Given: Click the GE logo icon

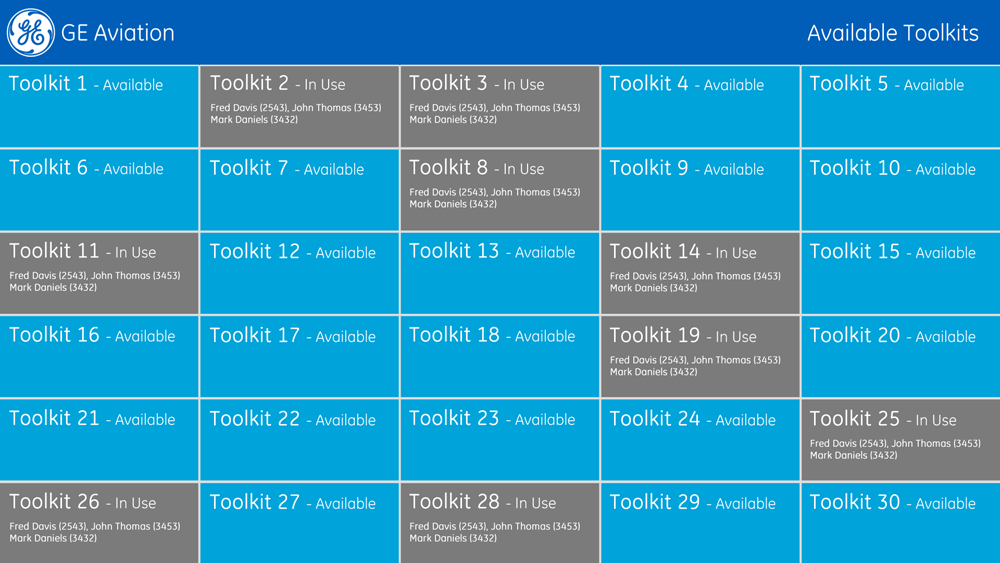Looking at the screenshot, I should [31, 33].
